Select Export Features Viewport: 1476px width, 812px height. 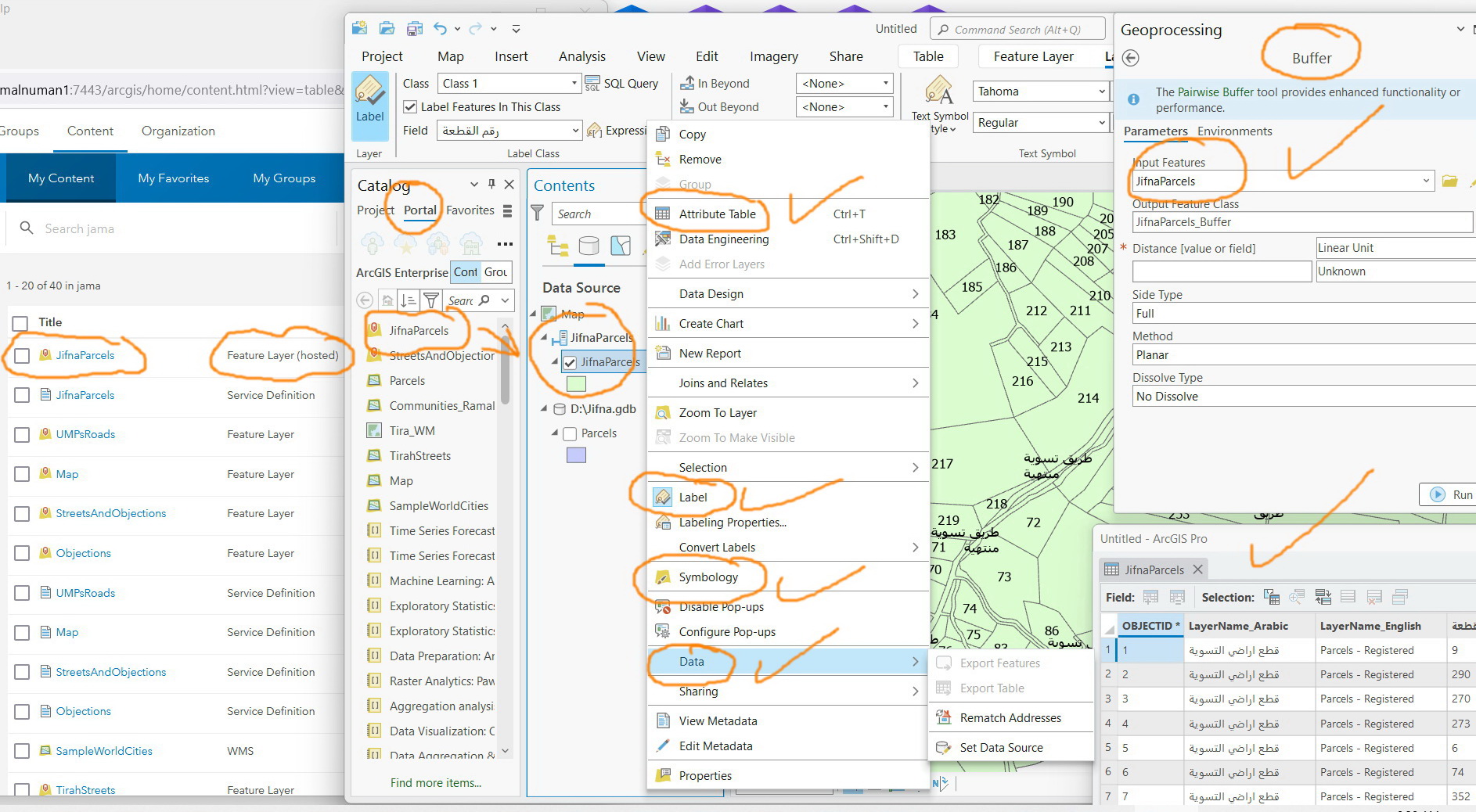point(1000,663)
